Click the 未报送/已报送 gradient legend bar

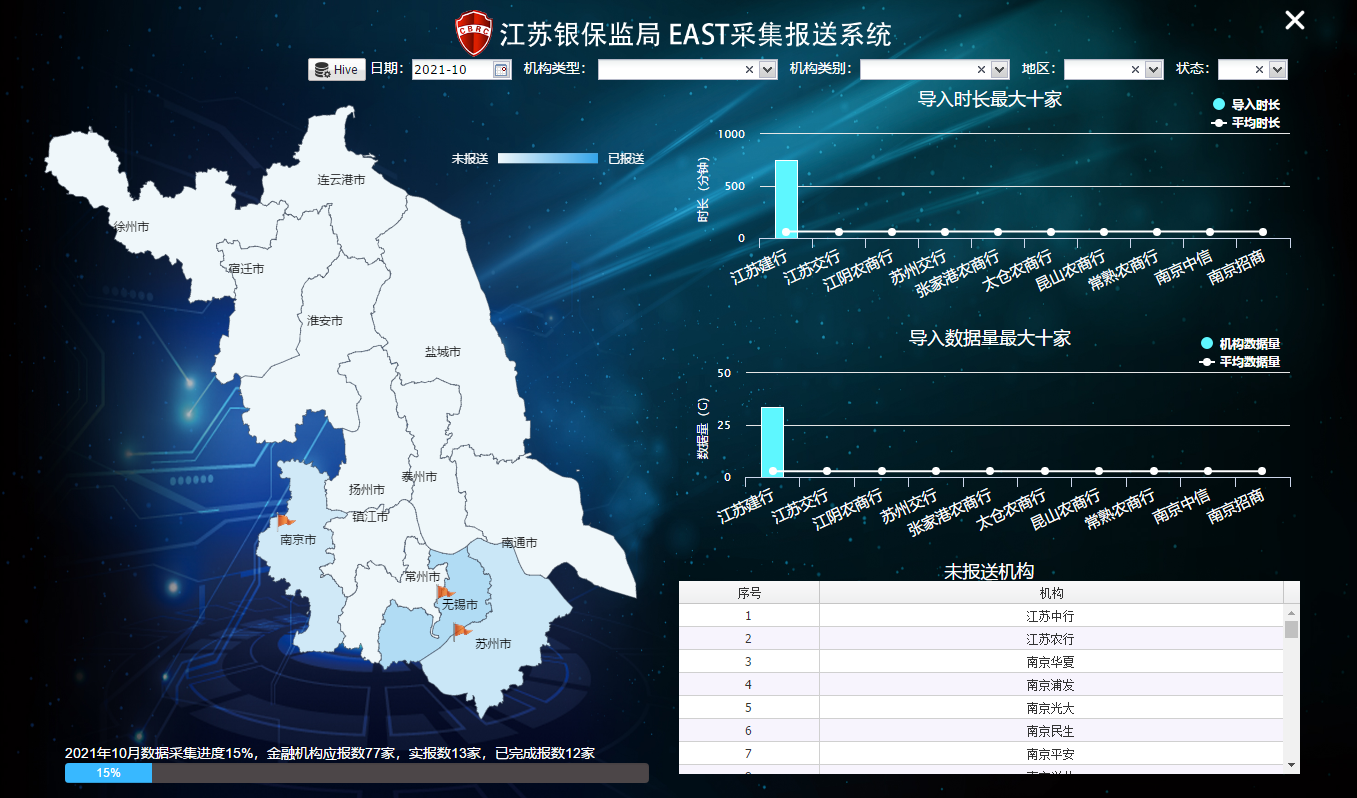point(547,158)
